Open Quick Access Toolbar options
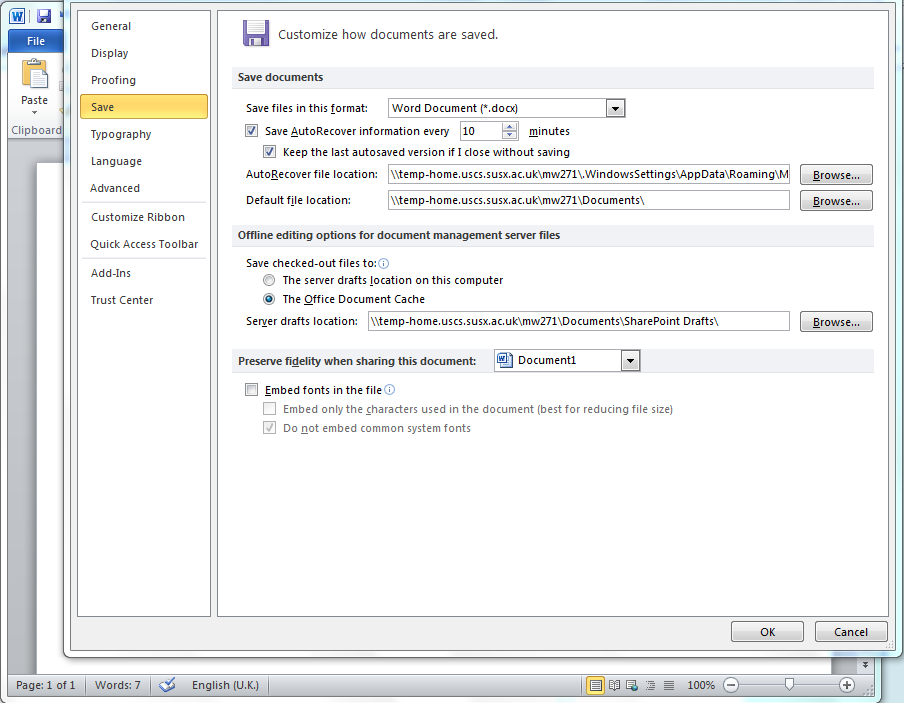 pyautogui.click(x=144, y=245)
